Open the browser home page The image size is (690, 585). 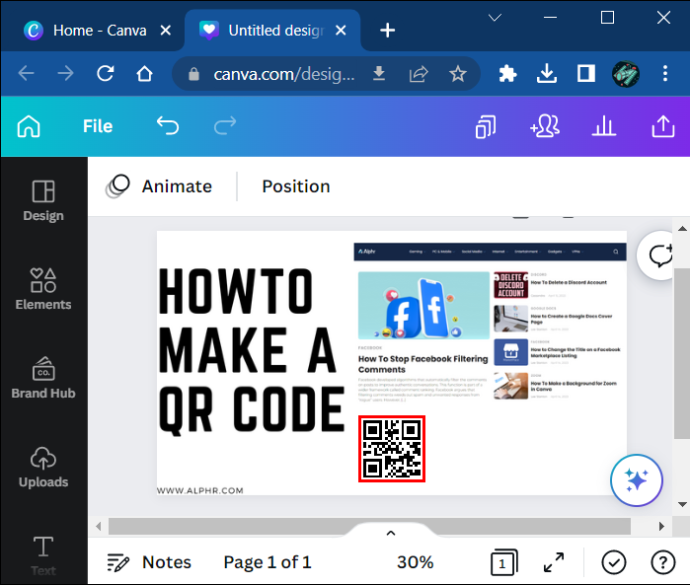pos(144,73)
